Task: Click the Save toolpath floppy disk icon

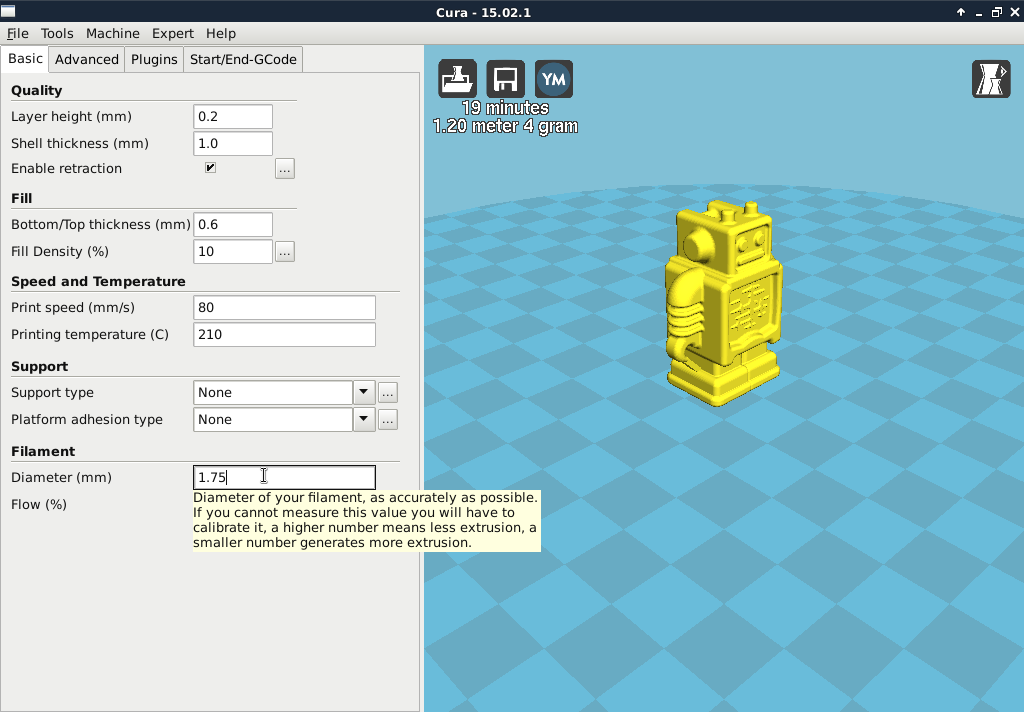Action: [505, 79]
